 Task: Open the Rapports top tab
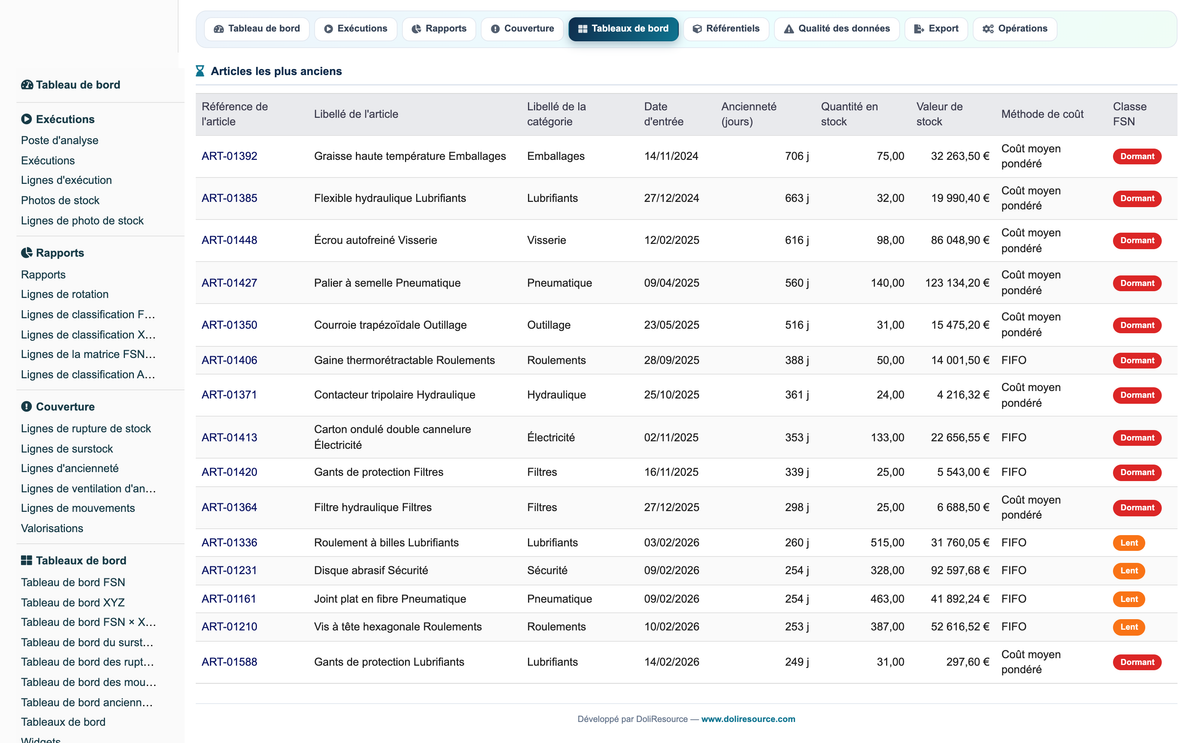[439, 29]
